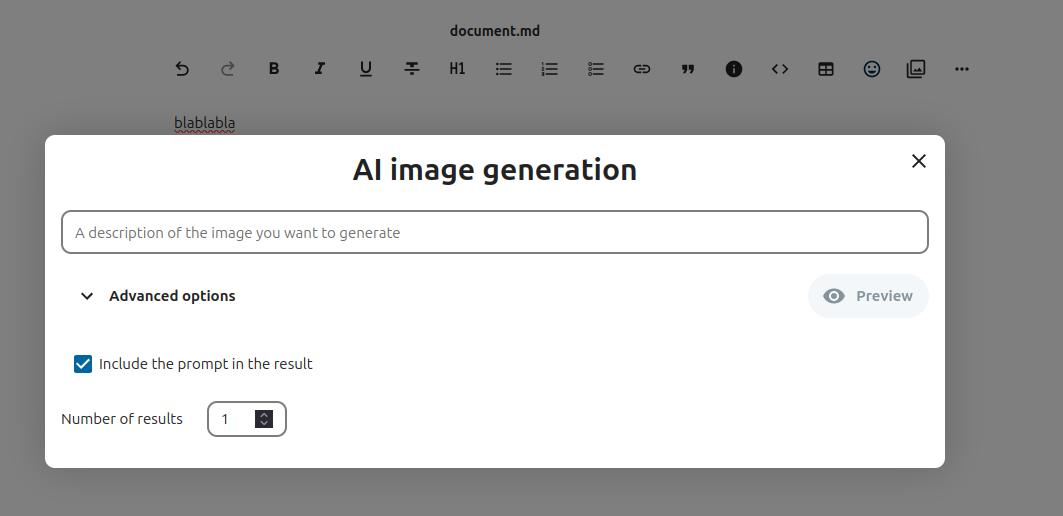Toggle Bold formatting in the toolbar

[274, 69]
